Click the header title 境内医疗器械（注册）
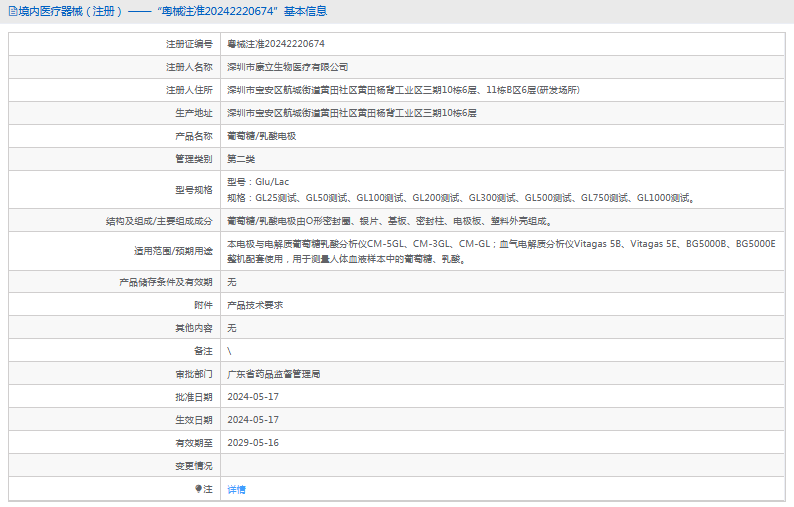 coord(70,11)
